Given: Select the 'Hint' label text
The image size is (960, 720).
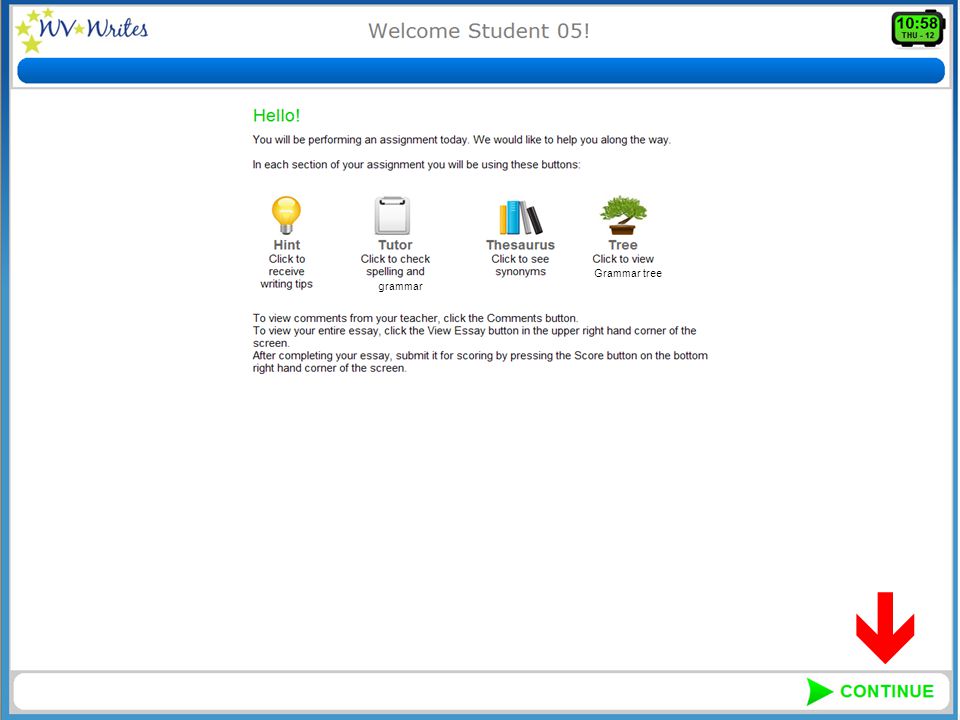Looking at the screenshot, I should (x=287, y=245).
